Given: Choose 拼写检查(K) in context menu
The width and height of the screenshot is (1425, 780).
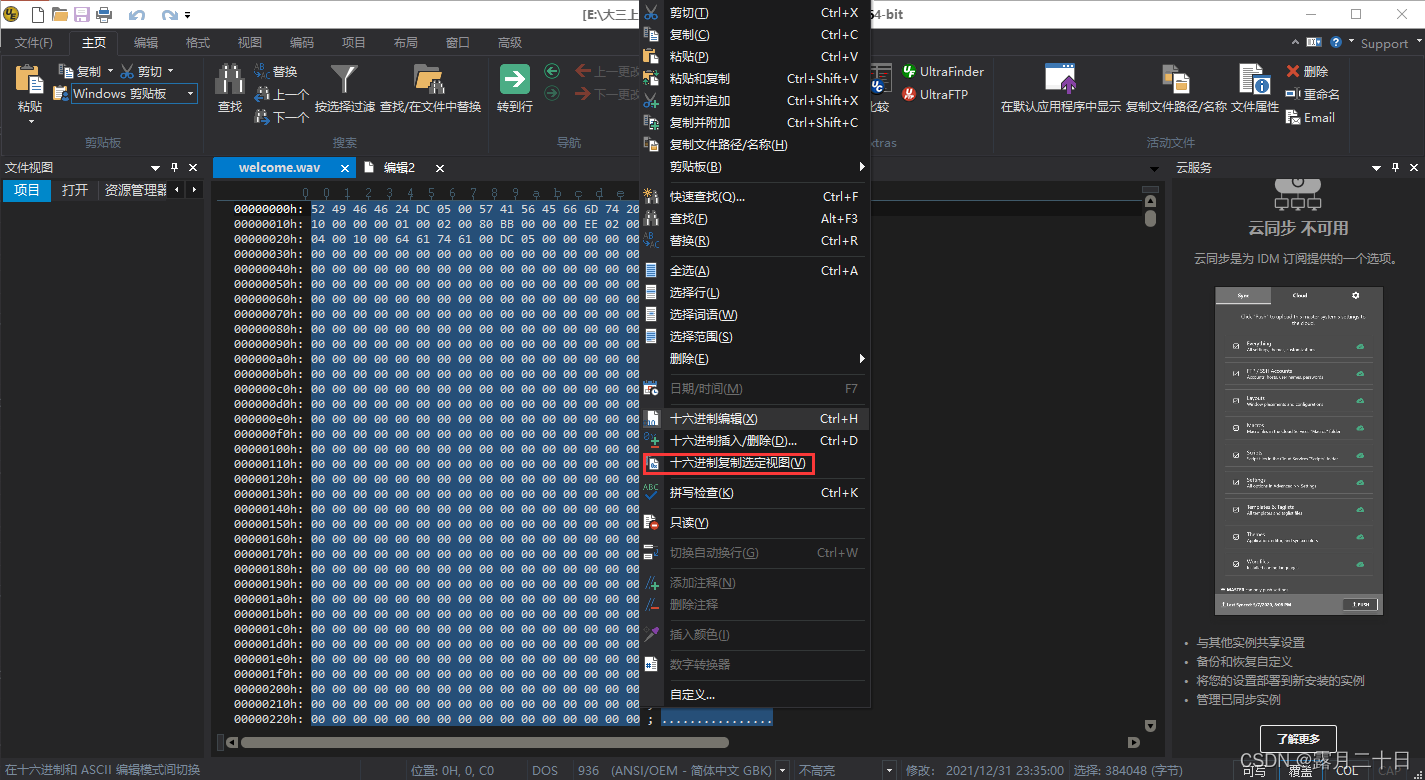Looking at the screenshot, I should 755,493.
